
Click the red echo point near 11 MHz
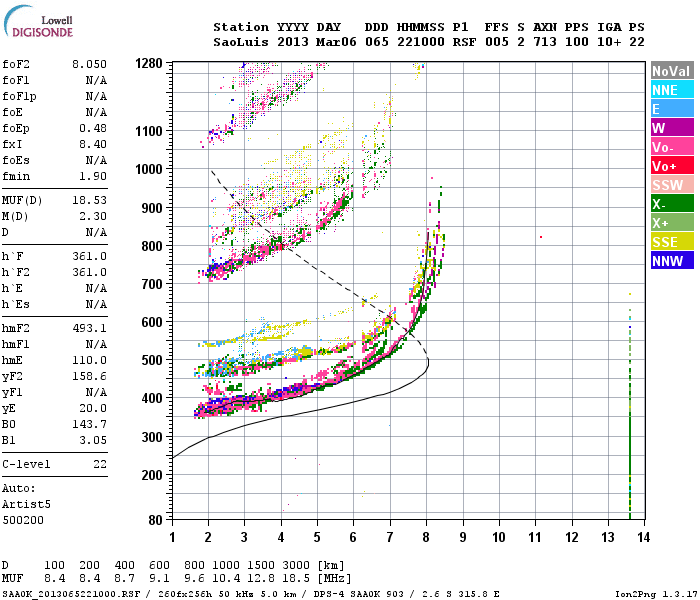pyautogui.click(x=541, y=237)
